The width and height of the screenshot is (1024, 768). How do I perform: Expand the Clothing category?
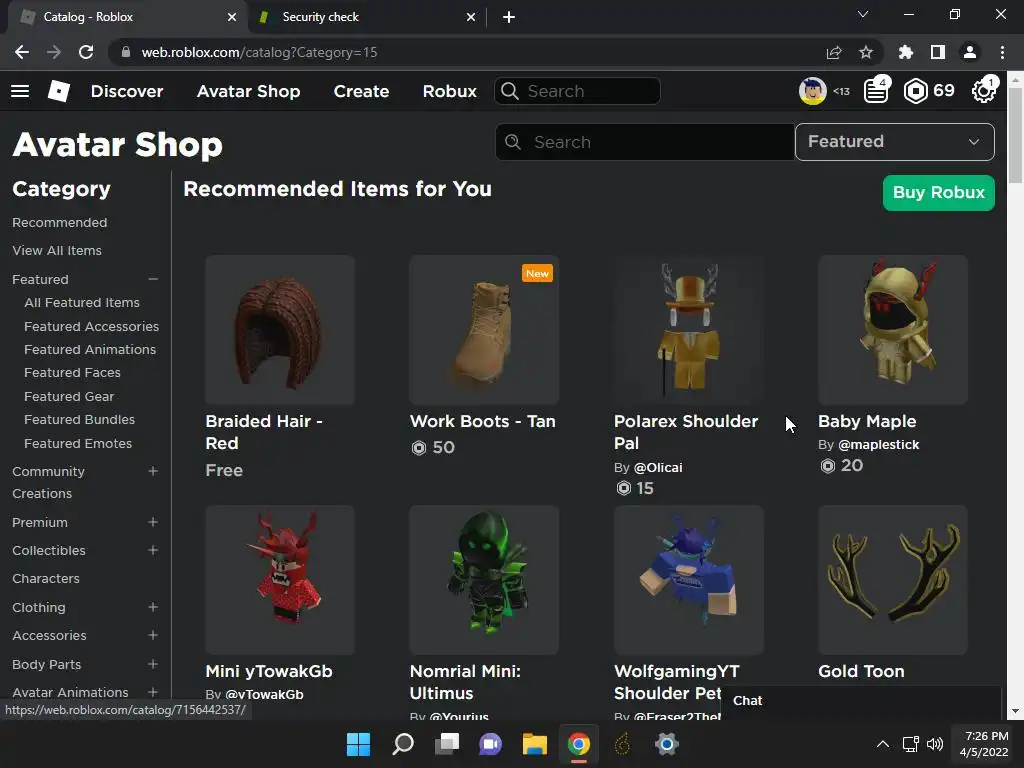153,607
